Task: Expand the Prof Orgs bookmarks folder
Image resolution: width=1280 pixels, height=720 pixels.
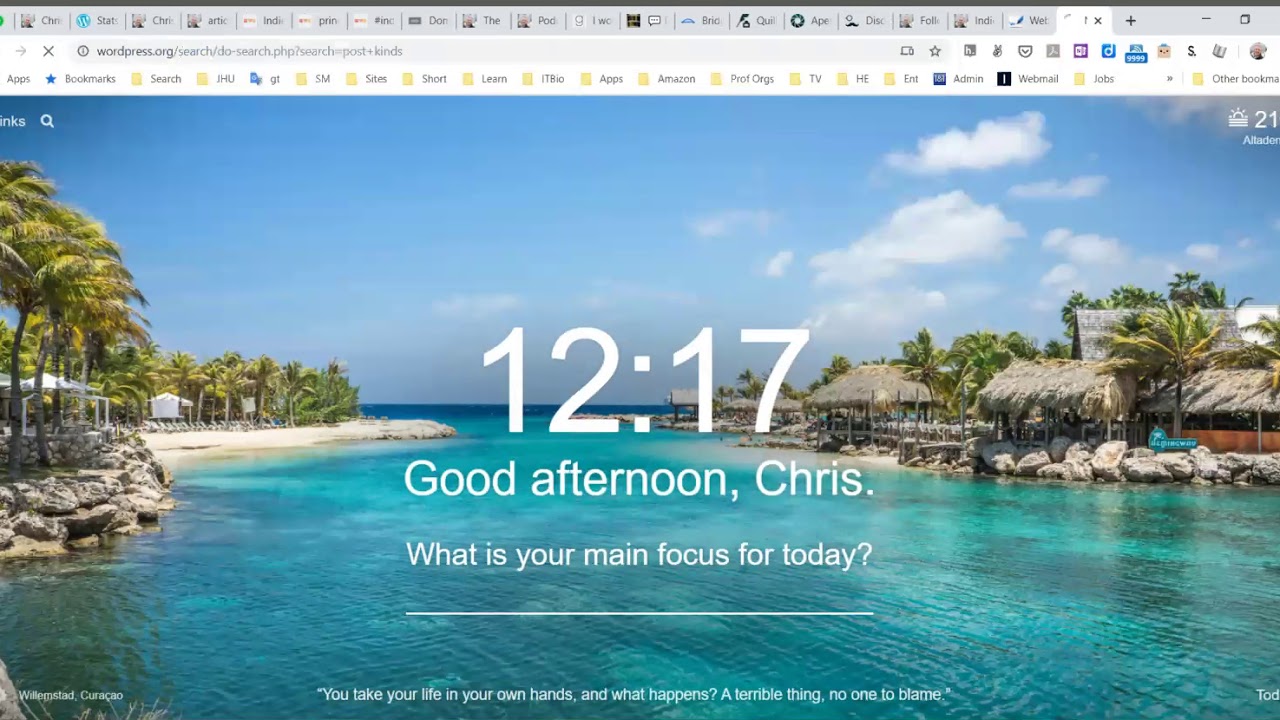Action: coord(742,79)
